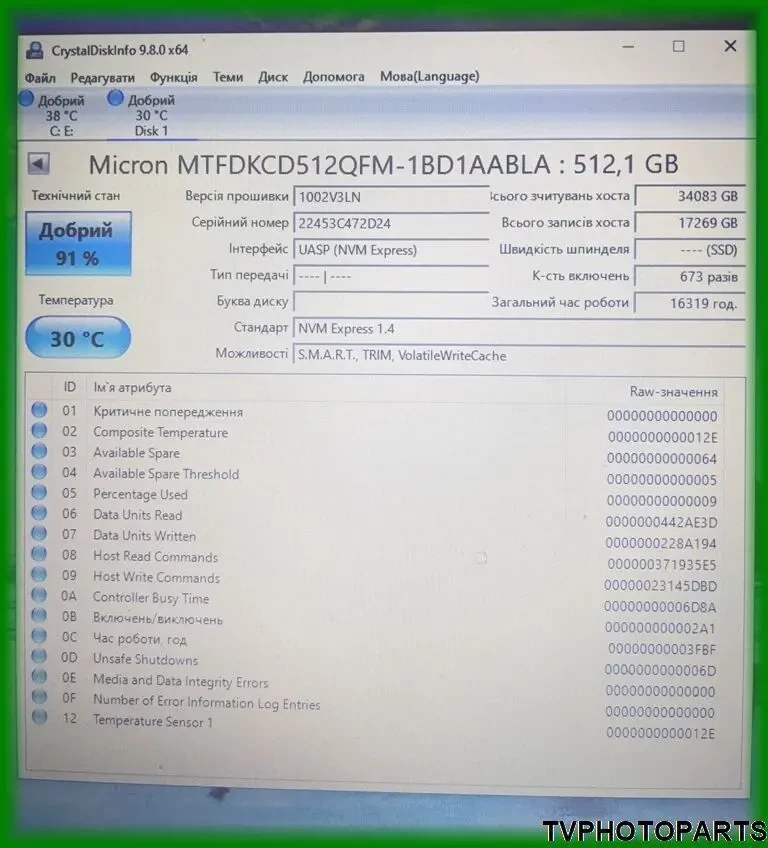Click the firmware field 1002V3LN
This screenshot has height=848, width=768.
(391, 197)
